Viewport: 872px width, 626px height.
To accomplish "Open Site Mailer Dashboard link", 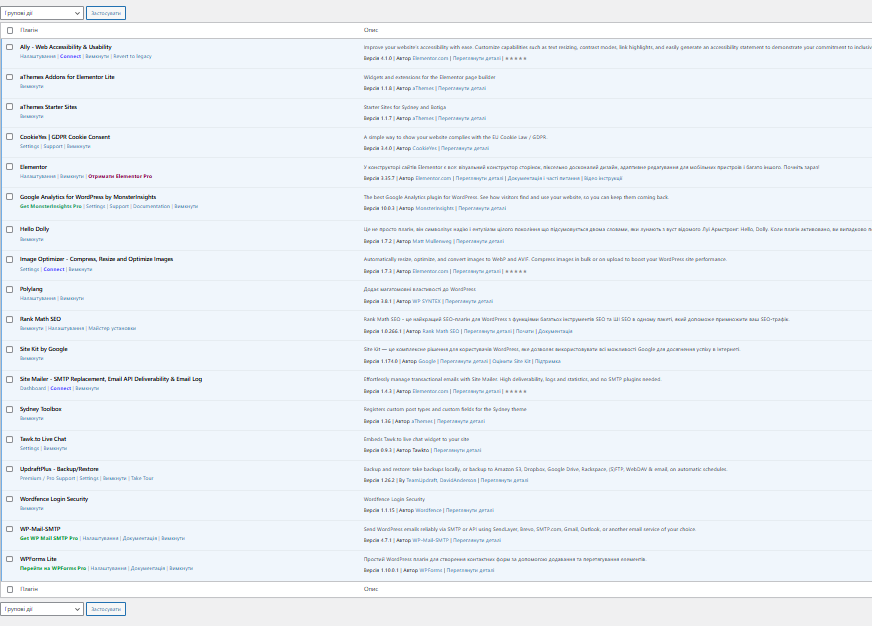I will [x=33, y=389].
